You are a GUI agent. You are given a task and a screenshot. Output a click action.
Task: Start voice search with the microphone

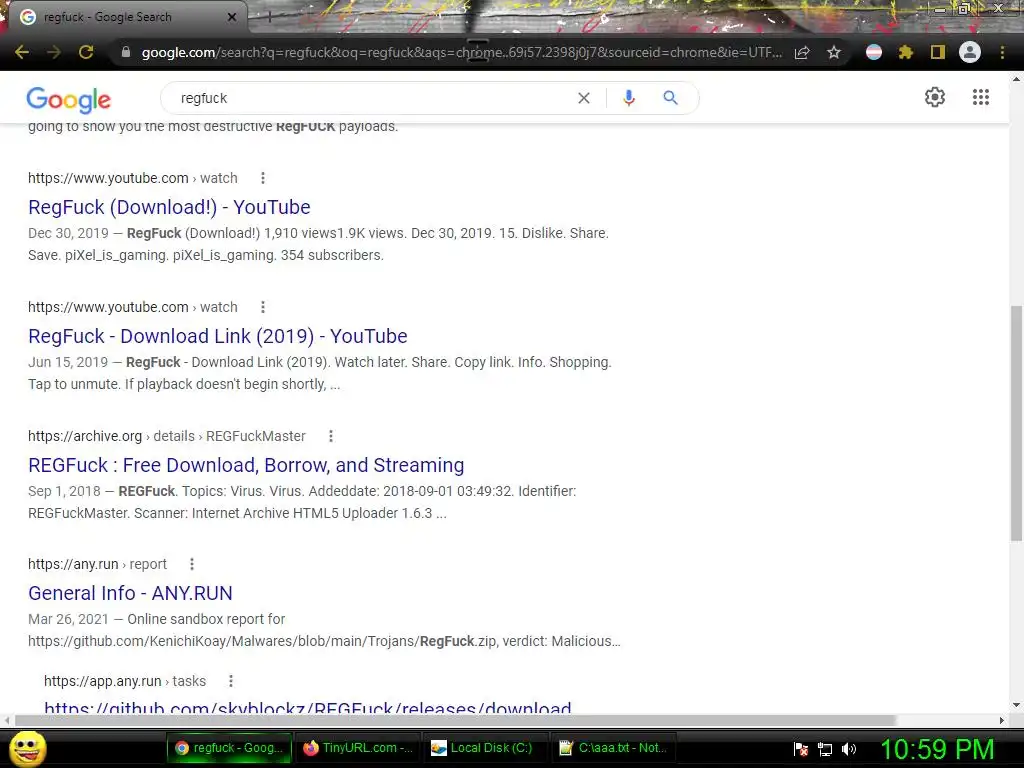629,98
